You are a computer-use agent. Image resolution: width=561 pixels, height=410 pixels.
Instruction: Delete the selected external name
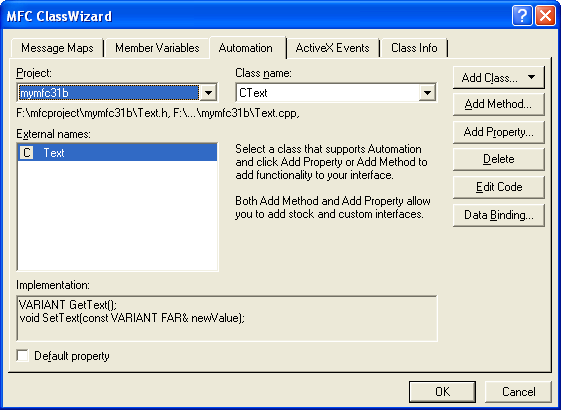click(x=498, y=159)
